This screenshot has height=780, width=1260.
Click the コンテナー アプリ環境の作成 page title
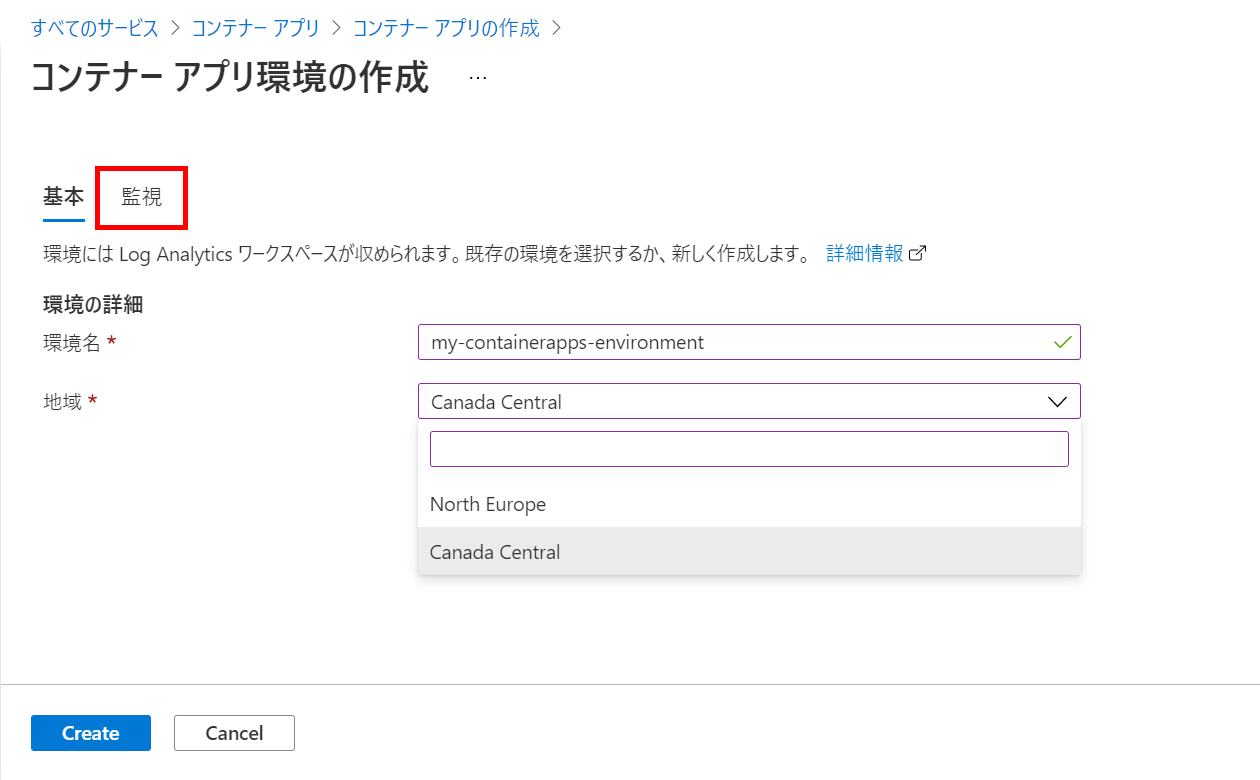click(230, 78)
